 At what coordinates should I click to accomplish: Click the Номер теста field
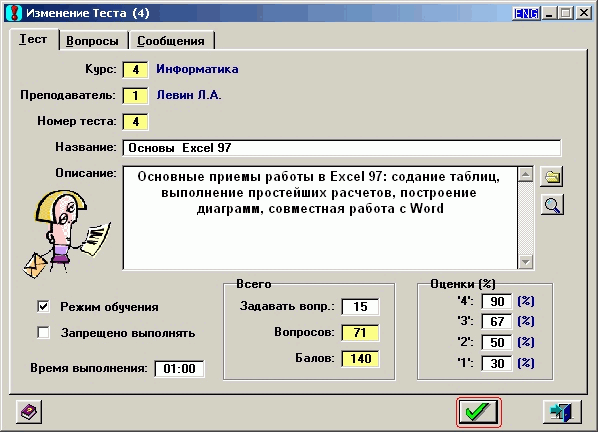click(x=135, y=122)
